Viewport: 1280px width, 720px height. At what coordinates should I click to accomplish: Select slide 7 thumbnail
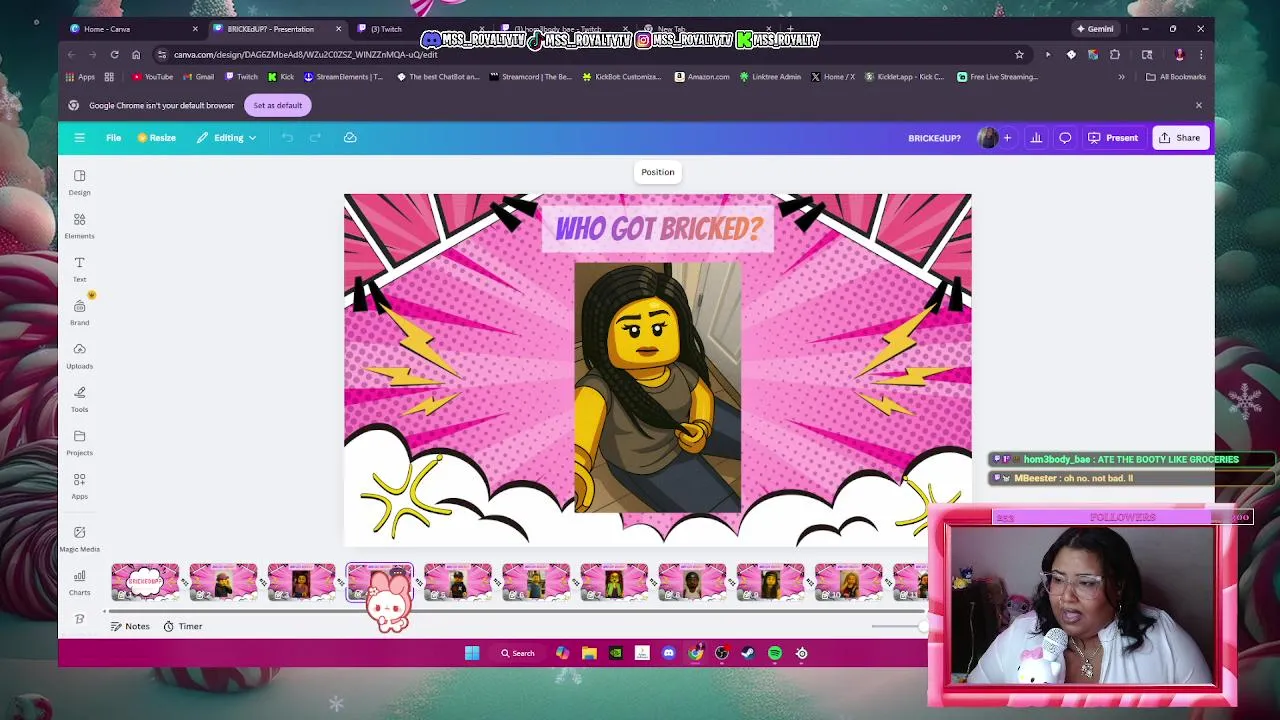614,582
